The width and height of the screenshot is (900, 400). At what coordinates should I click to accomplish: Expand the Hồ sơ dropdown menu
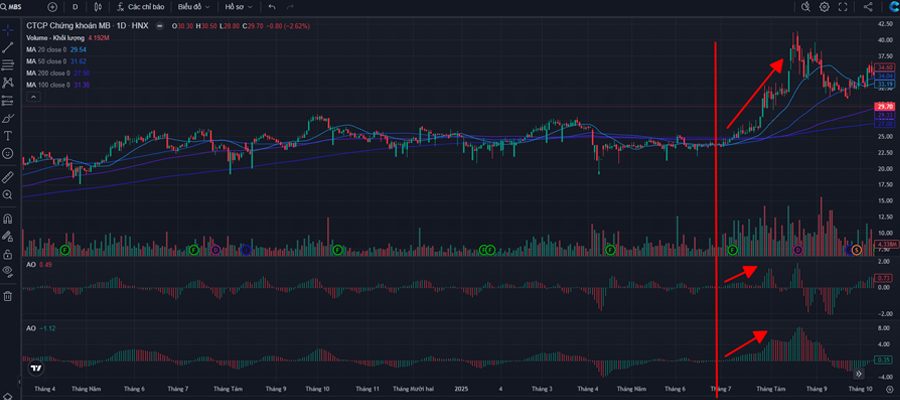(x=238, y=7)
